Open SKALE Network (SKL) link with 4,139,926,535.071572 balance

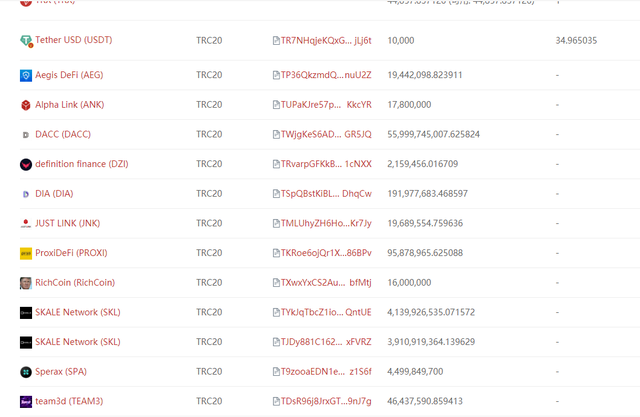coord(78,312)
